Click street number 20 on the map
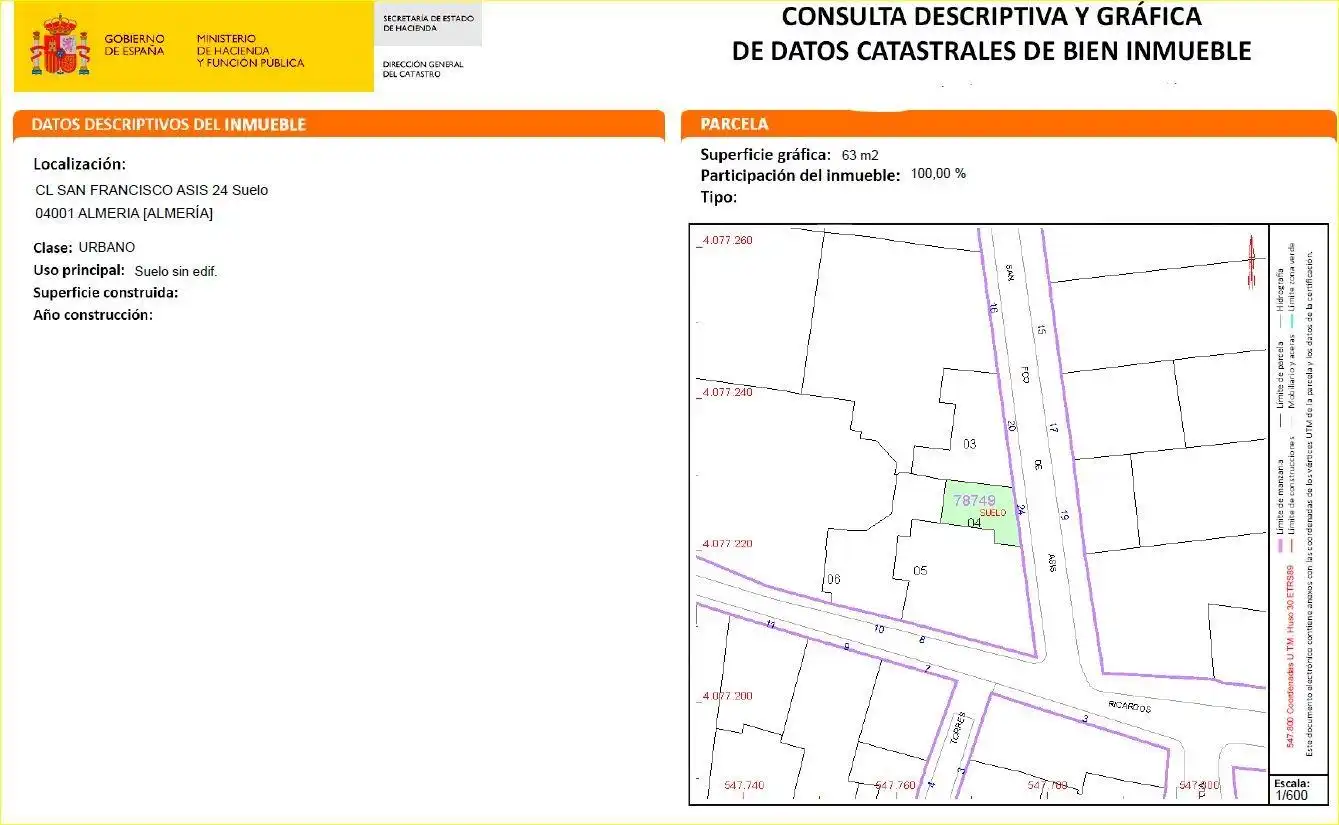This screenshot has width=1339, height=825. click(1011, 426)
